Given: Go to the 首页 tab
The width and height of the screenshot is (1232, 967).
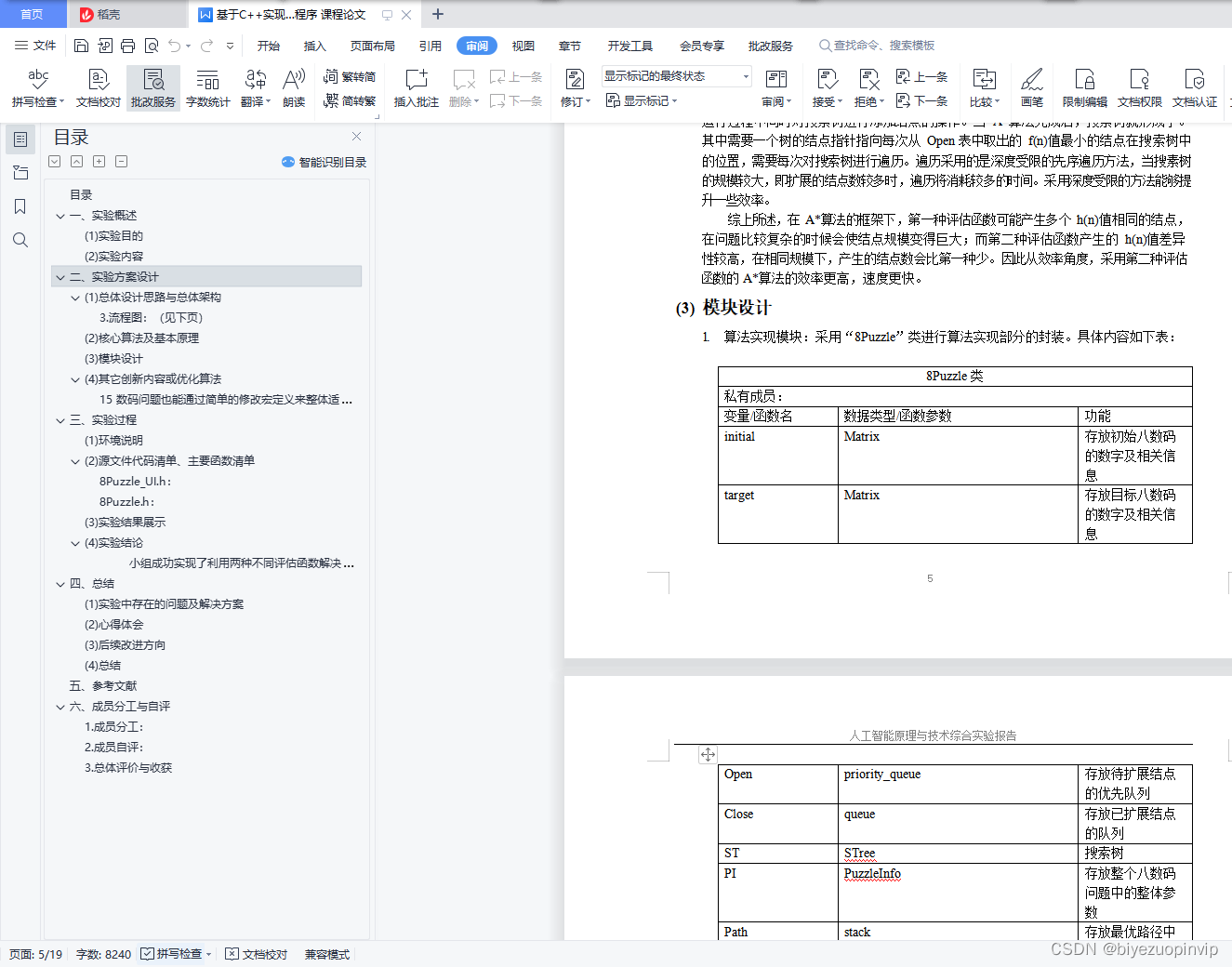Looking at the screenshot, I should click(x=32, y=14).
